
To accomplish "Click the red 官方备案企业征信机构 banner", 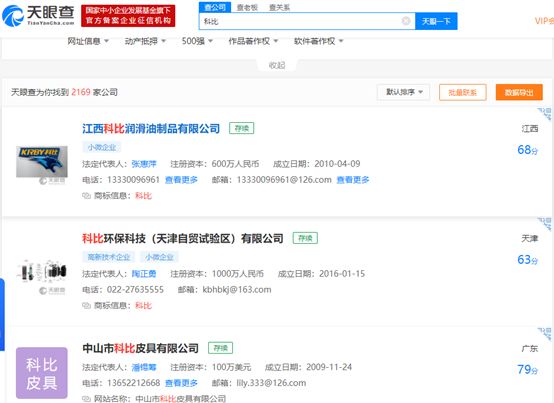I will click(128, 16).
